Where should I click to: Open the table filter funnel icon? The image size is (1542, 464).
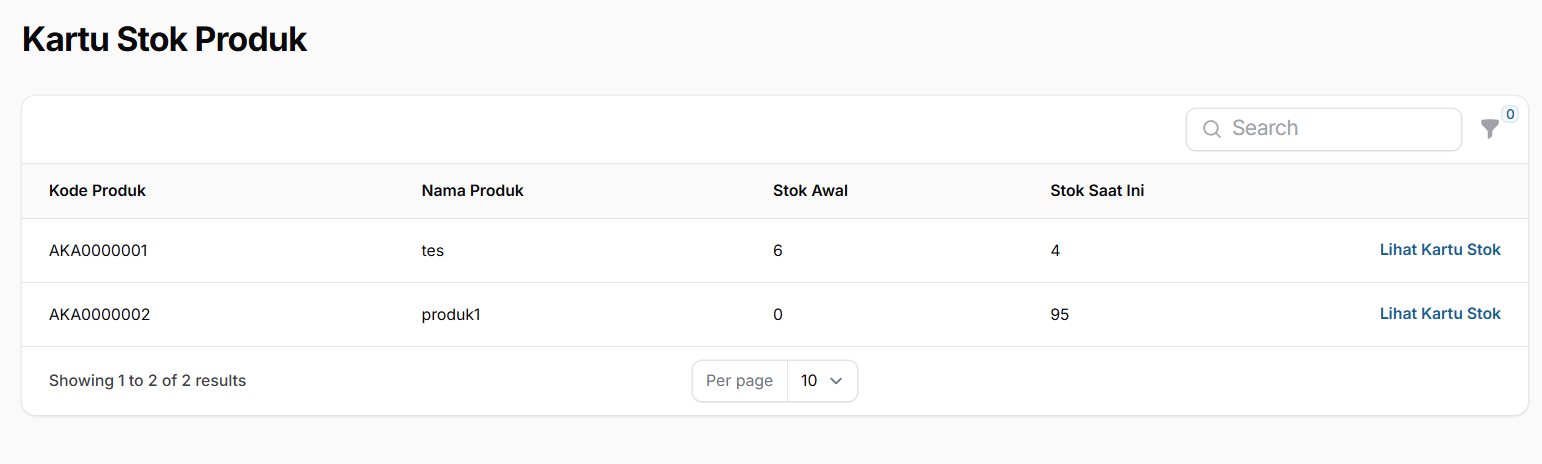click(x=1489, y=129)
